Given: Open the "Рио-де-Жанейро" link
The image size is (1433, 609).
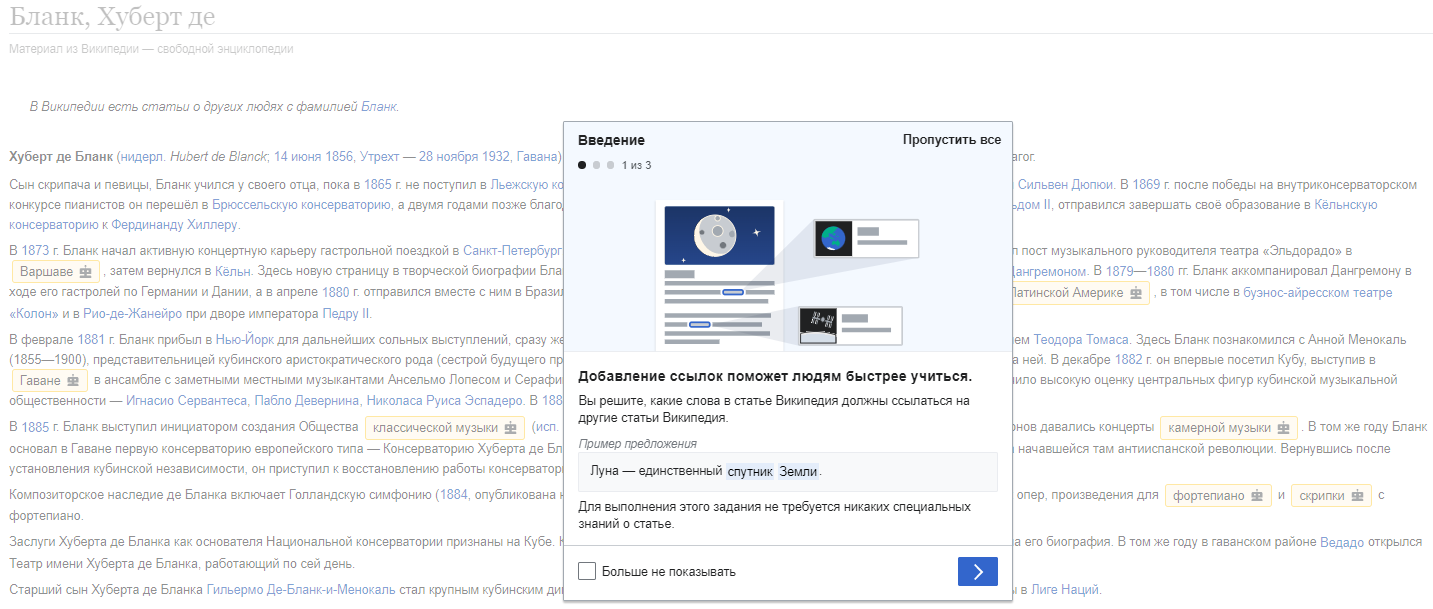Looking at the screenshot, I should tap(132, 313).
